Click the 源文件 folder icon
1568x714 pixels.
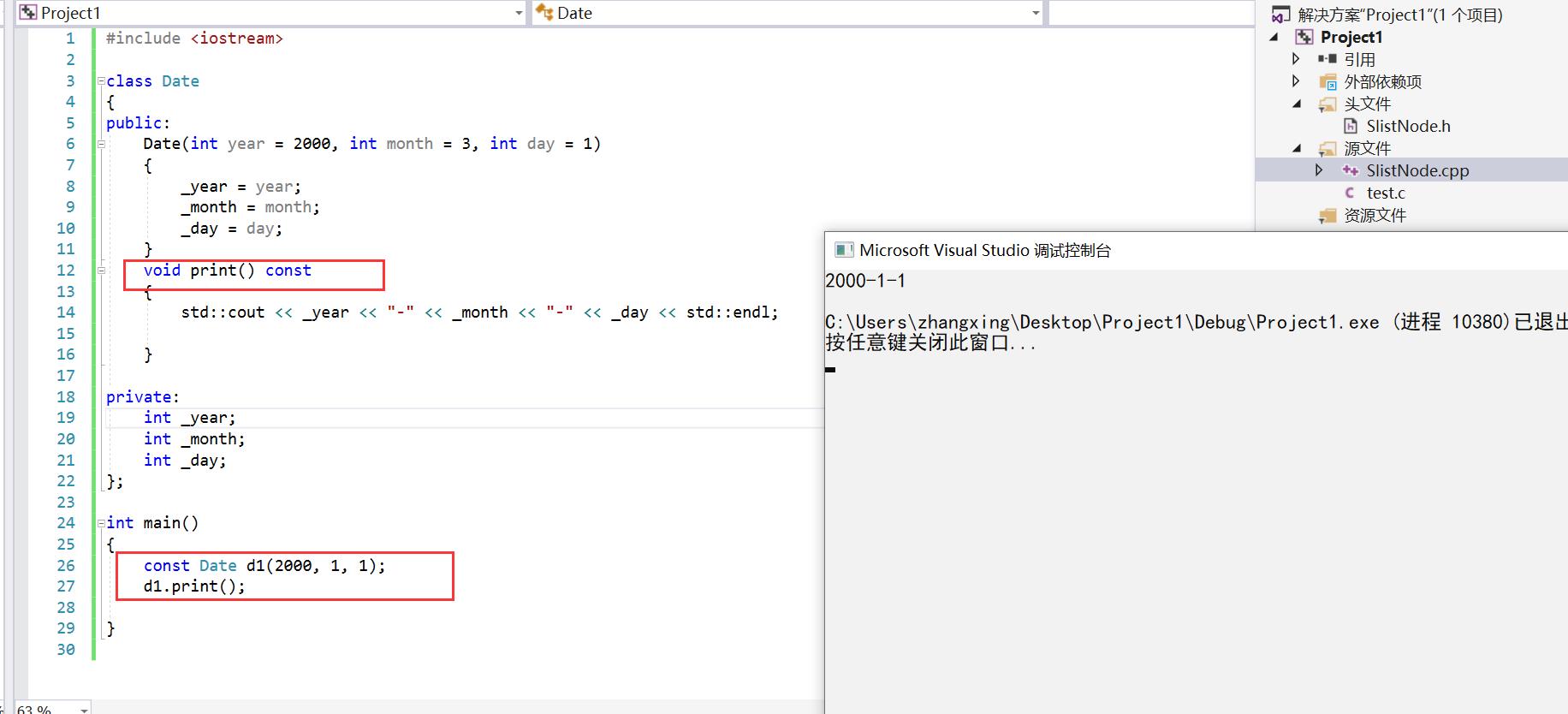[1327, 149]
